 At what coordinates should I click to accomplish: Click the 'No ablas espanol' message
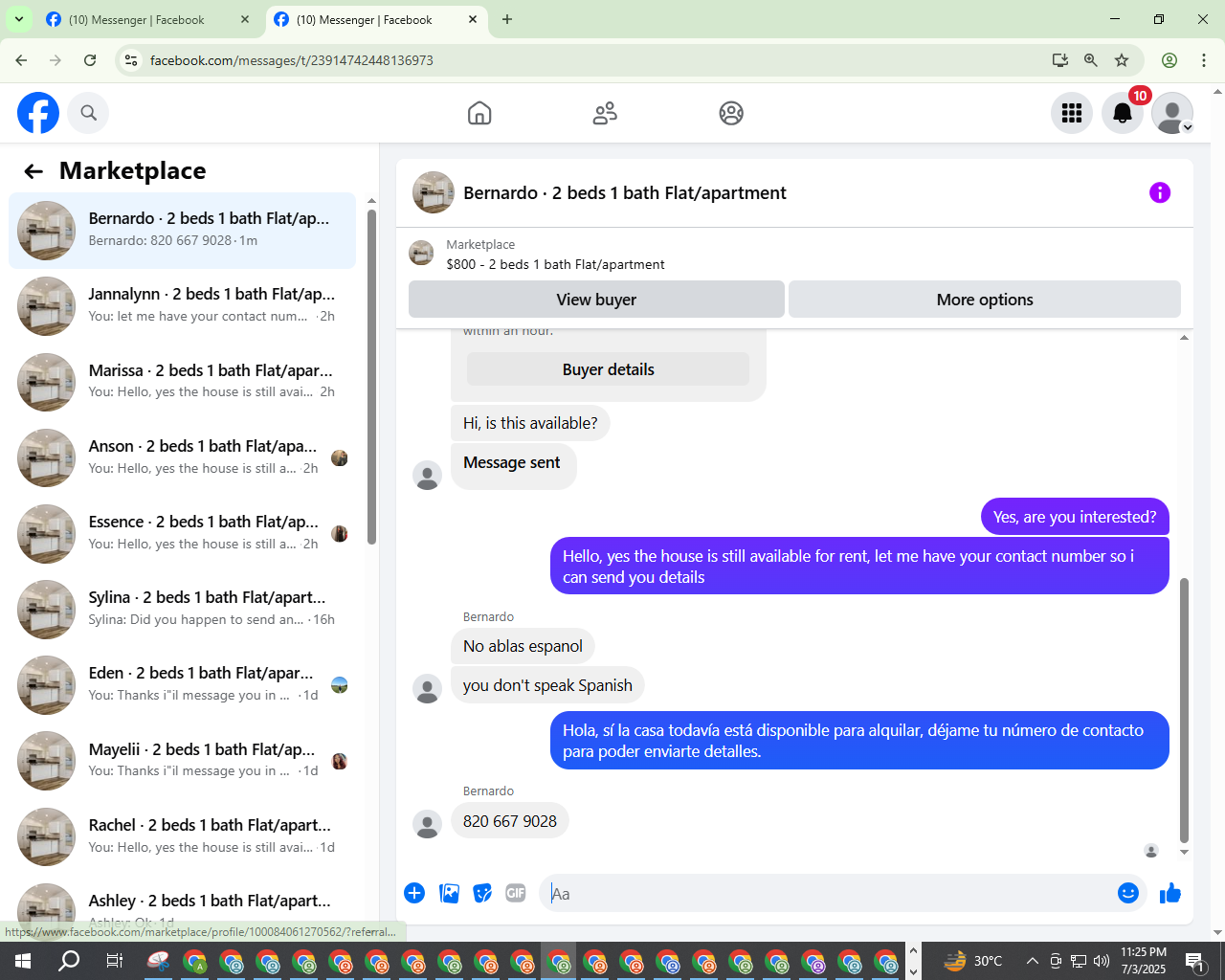point(523,646)
